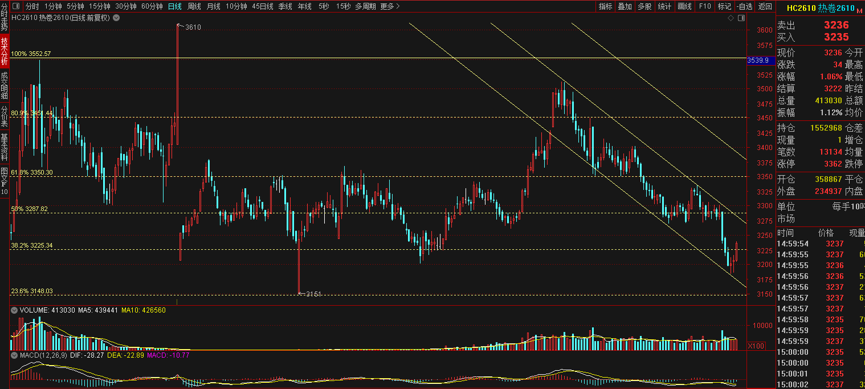Viewport: 865px width, 389px height.
Task: Click the 61.8% 3350.30 Fibonacci label
Action: [32, 173]
